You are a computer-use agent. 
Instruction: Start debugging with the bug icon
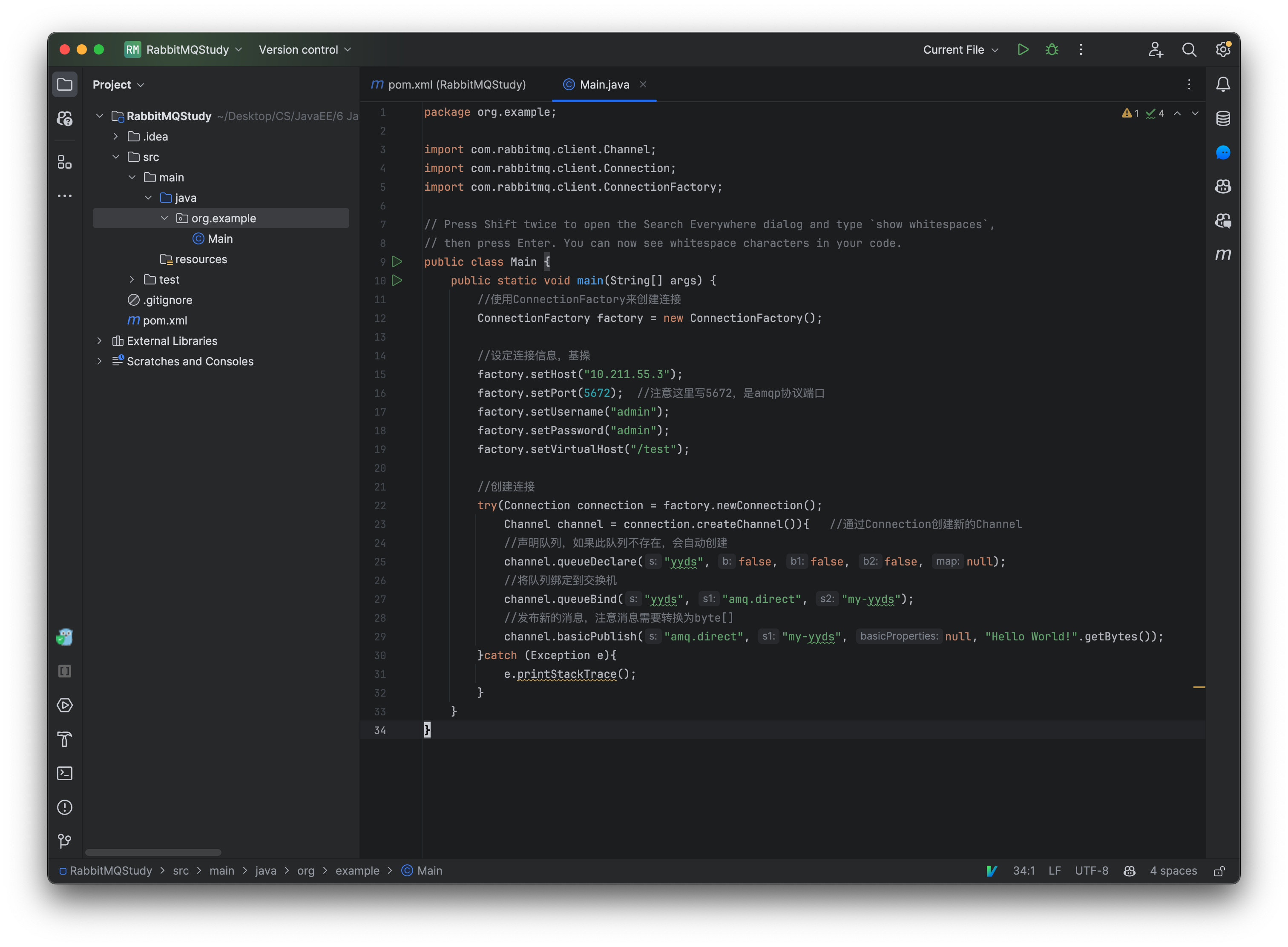pos(1052,50)
